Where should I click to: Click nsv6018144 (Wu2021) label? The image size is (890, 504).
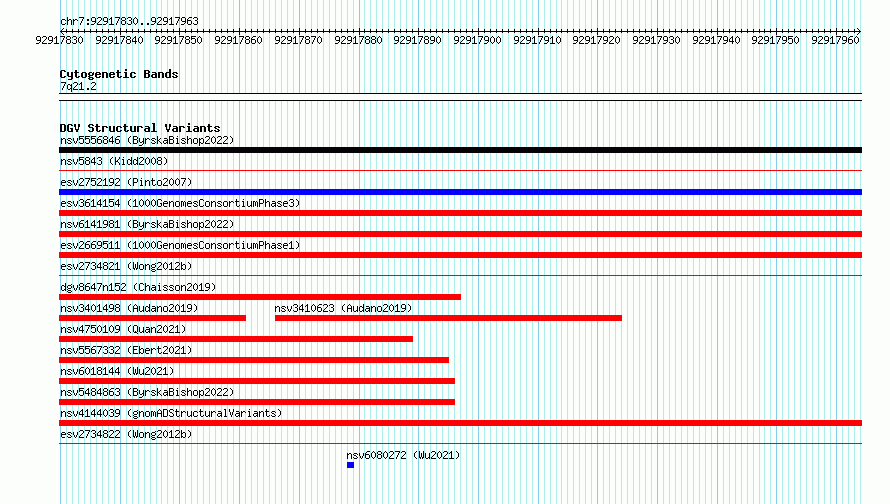[x=117, y=371]
